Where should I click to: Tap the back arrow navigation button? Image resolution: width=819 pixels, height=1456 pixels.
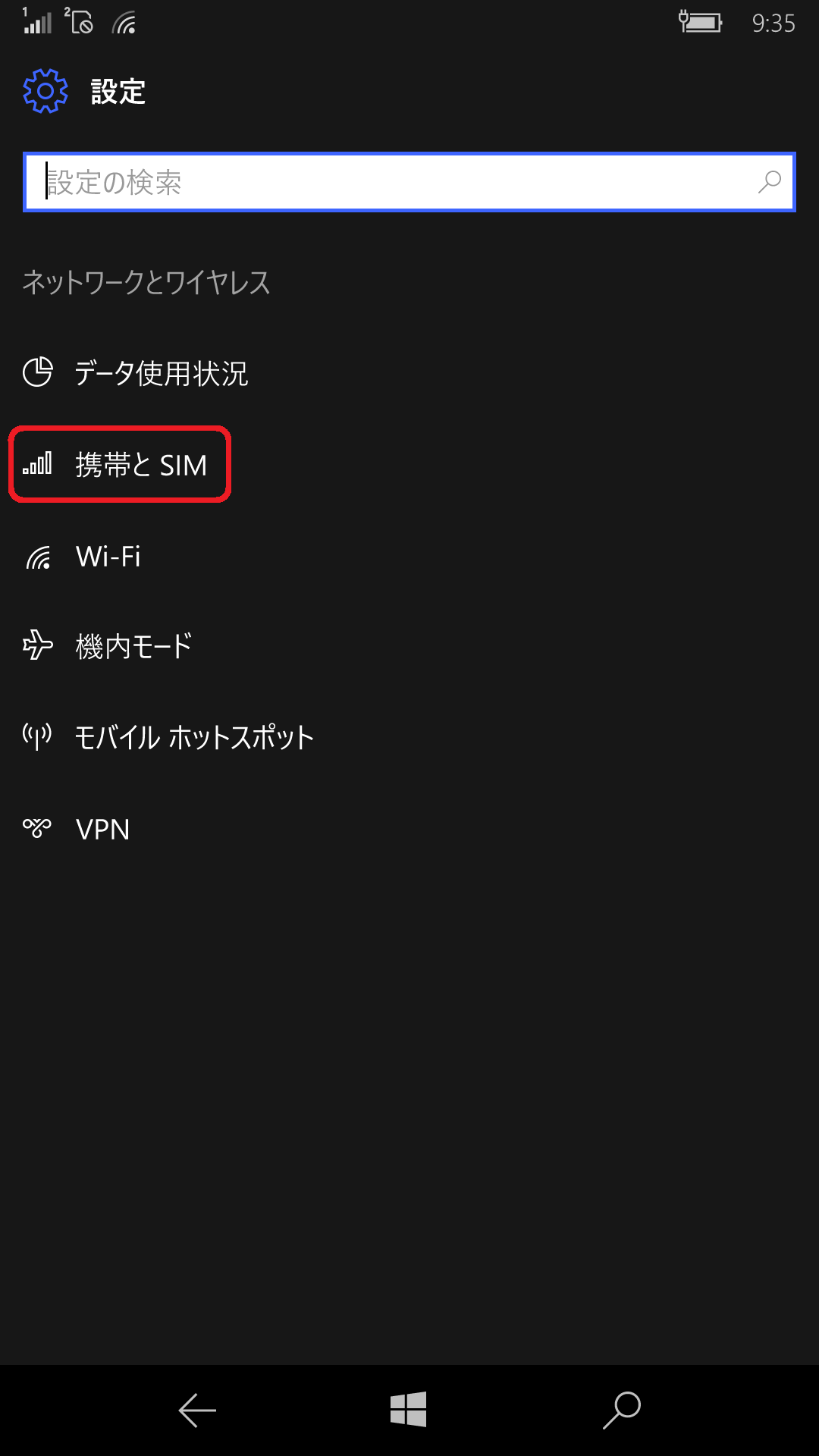197,1410
